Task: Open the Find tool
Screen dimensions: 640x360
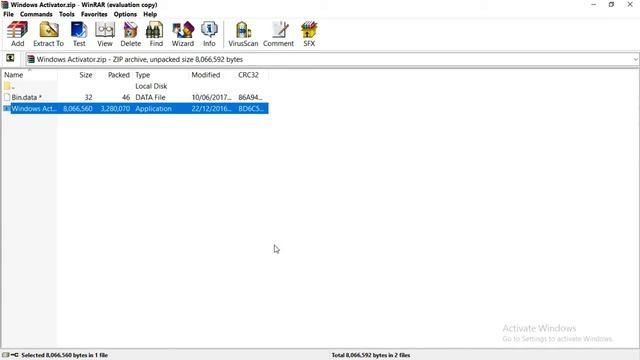Action: (x=156, y=34)
